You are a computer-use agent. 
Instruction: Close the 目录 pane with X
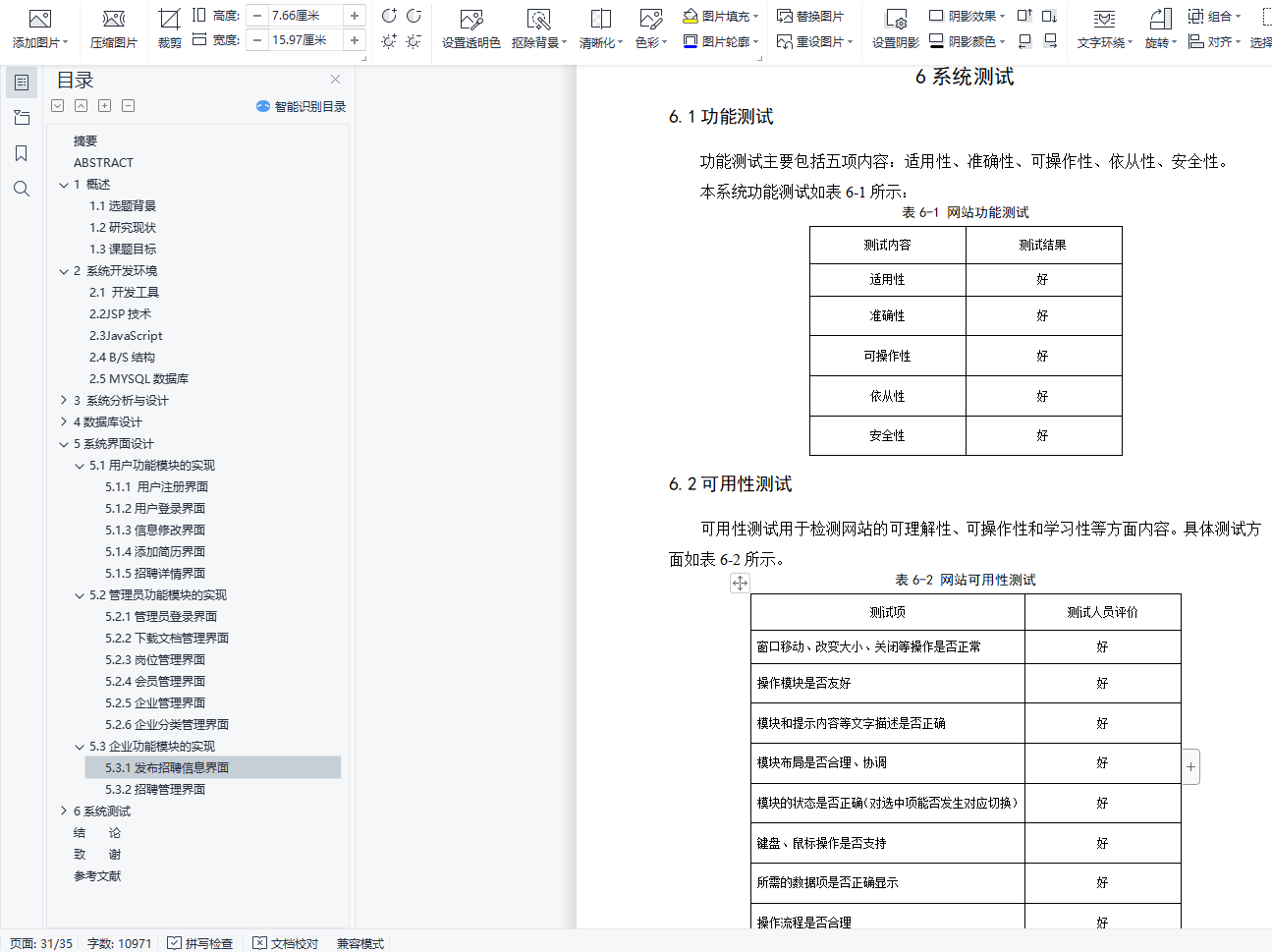point(335,80)
